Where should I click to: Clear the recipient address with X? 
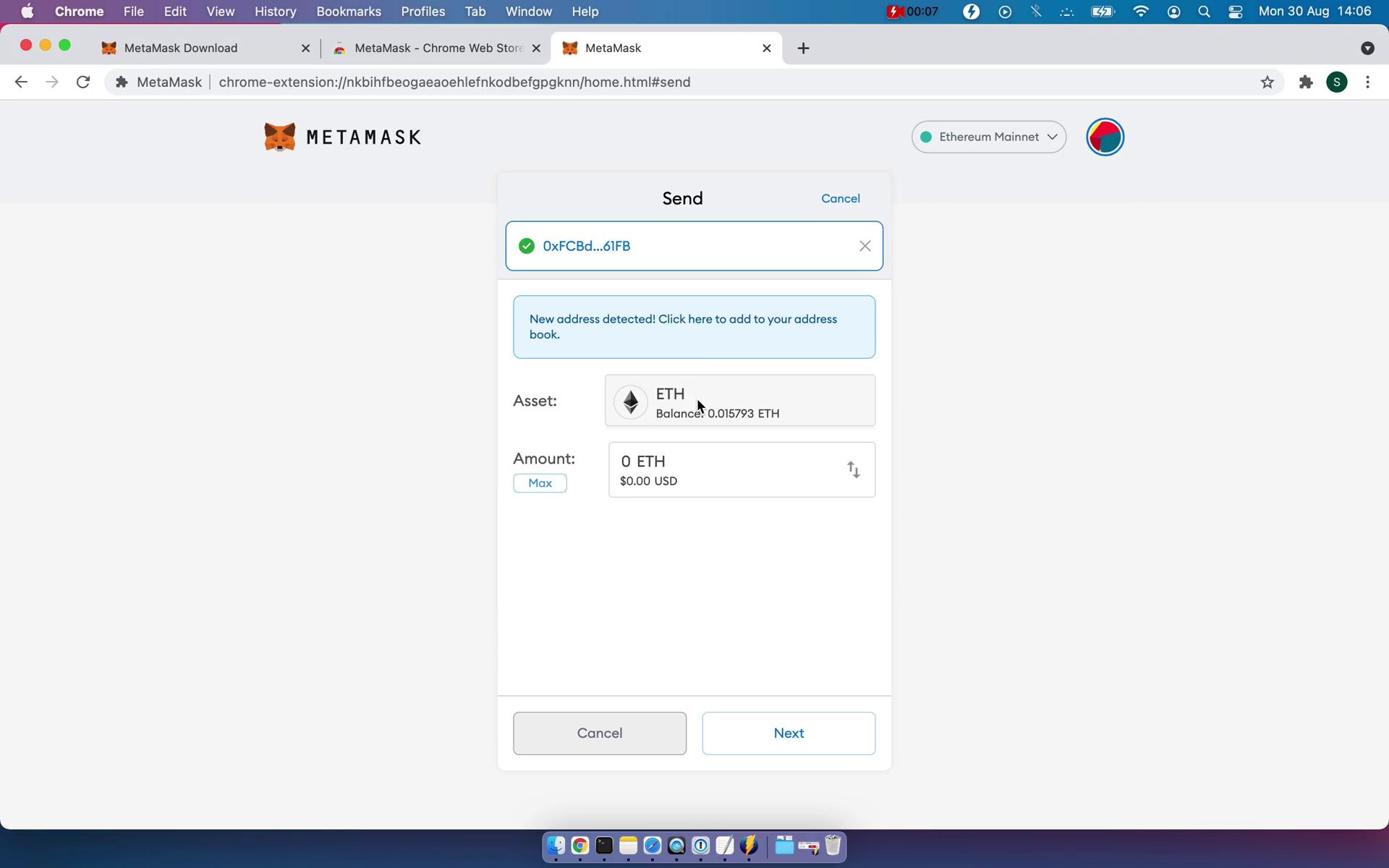point(863,244)
